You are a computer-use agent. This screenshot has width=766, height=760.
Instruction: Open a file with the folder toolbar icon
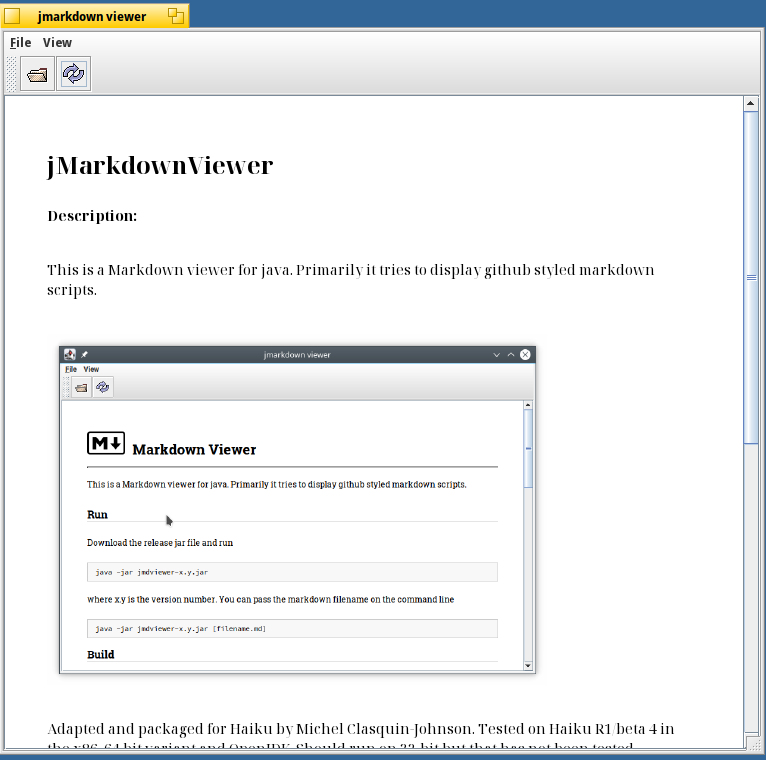click(x=37, y=74)
